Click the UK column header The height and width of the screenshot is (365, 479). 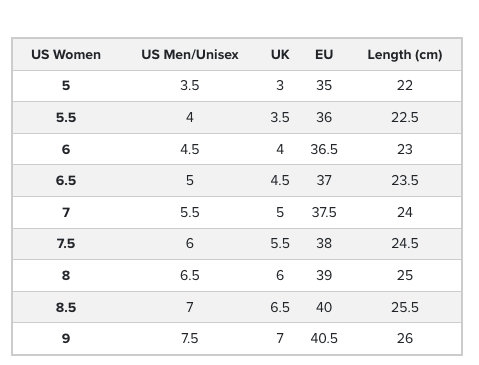click(280, 54)
